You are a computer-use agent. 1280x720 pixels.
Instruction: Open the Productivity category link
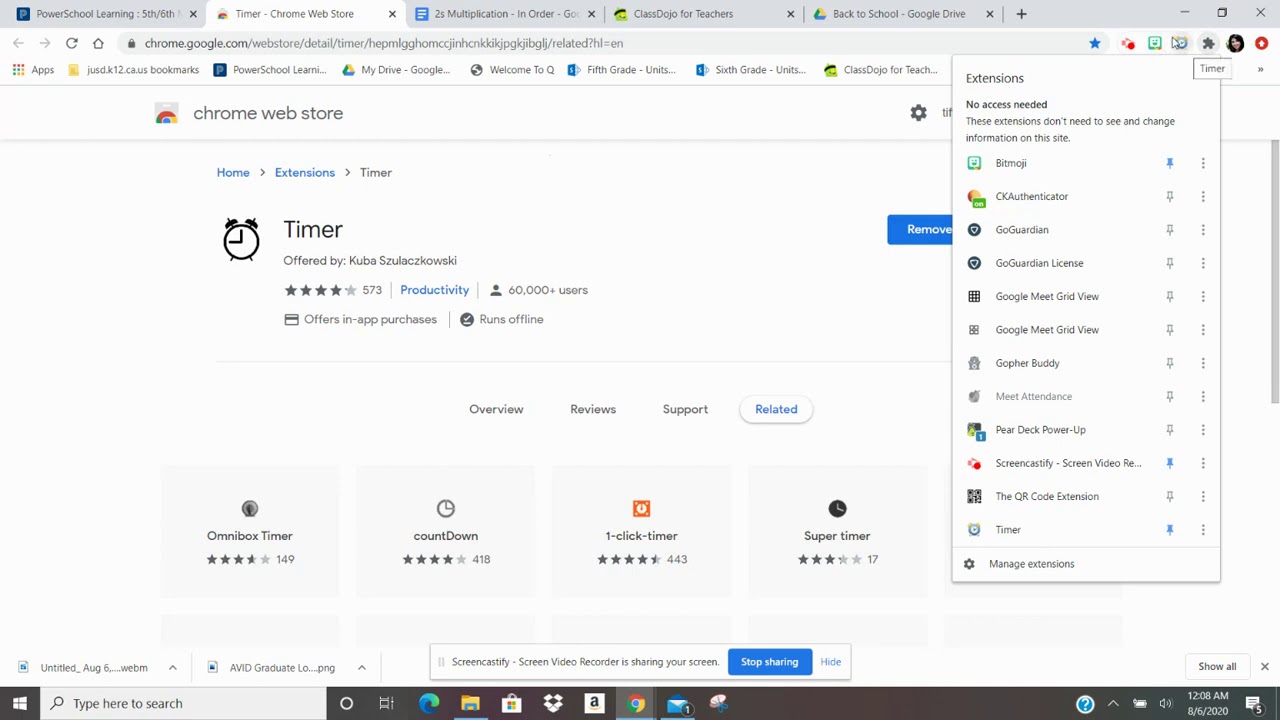(x=434, y=290)
